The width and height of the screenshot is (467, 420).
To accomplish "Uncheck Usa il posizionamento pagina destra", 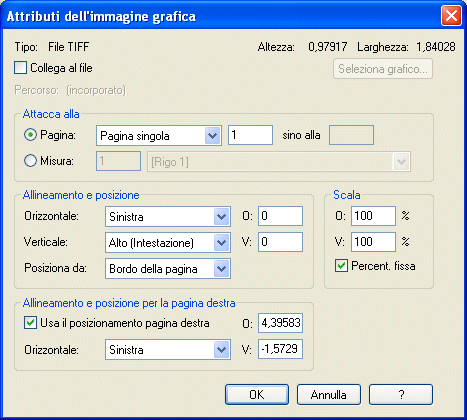I will tap(30, 323).
